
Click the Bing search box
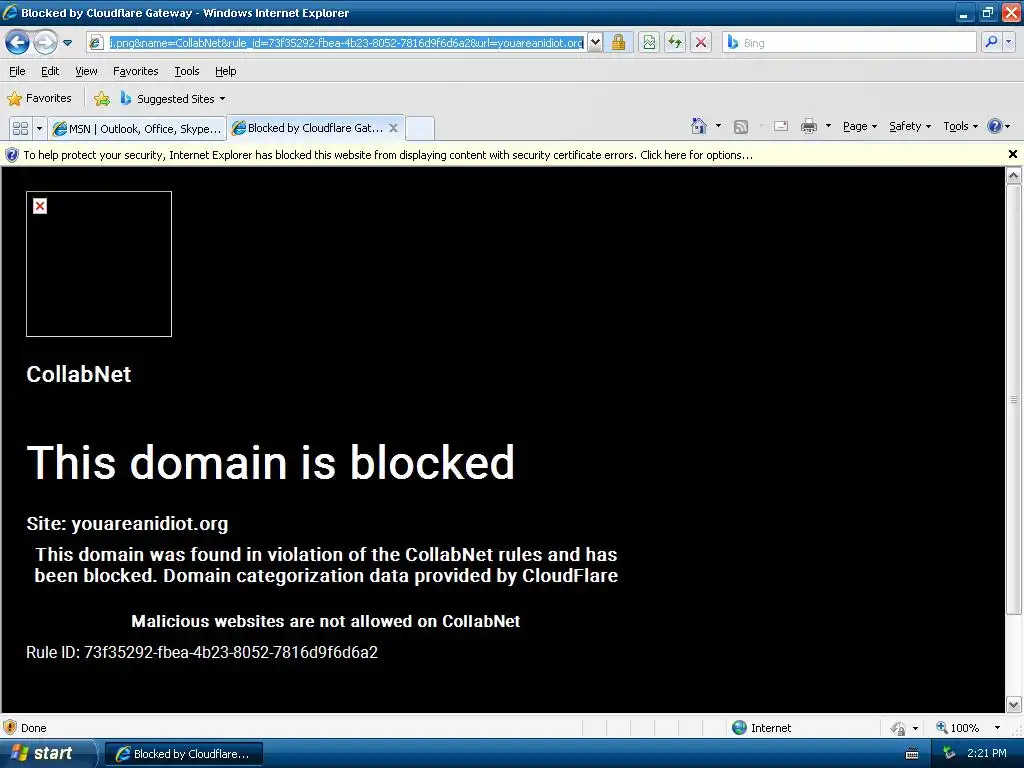849,42
